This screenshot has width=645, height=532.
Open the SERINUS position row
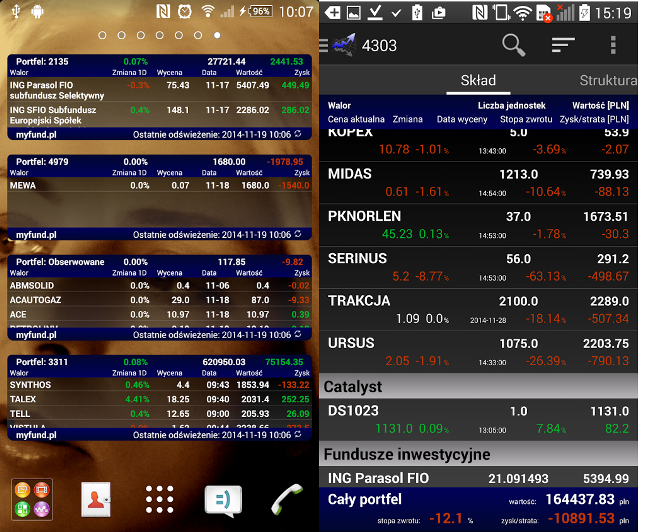(x=478, y=267)
